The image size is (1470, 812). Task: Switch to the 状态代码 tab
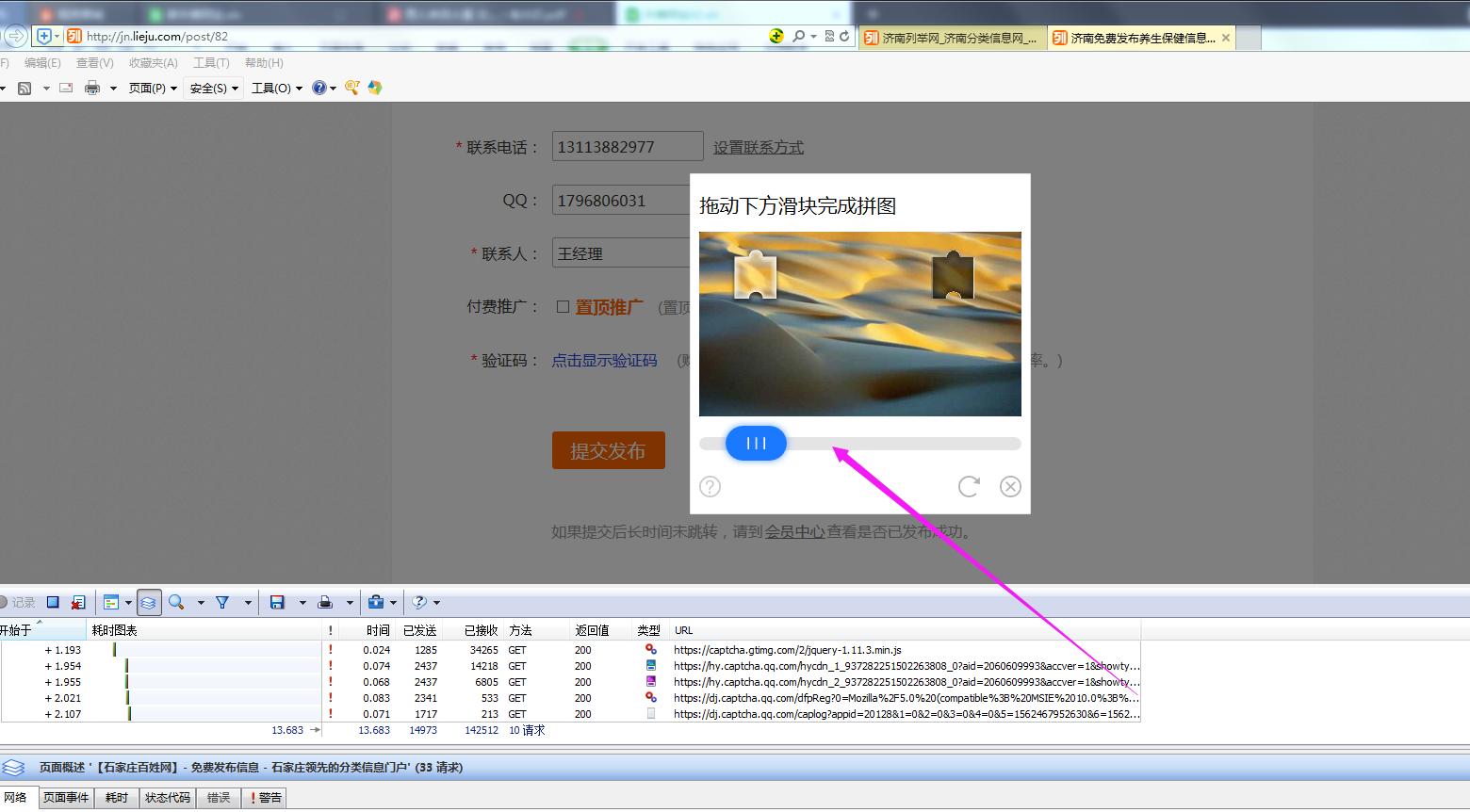click(x=168, y=797)
